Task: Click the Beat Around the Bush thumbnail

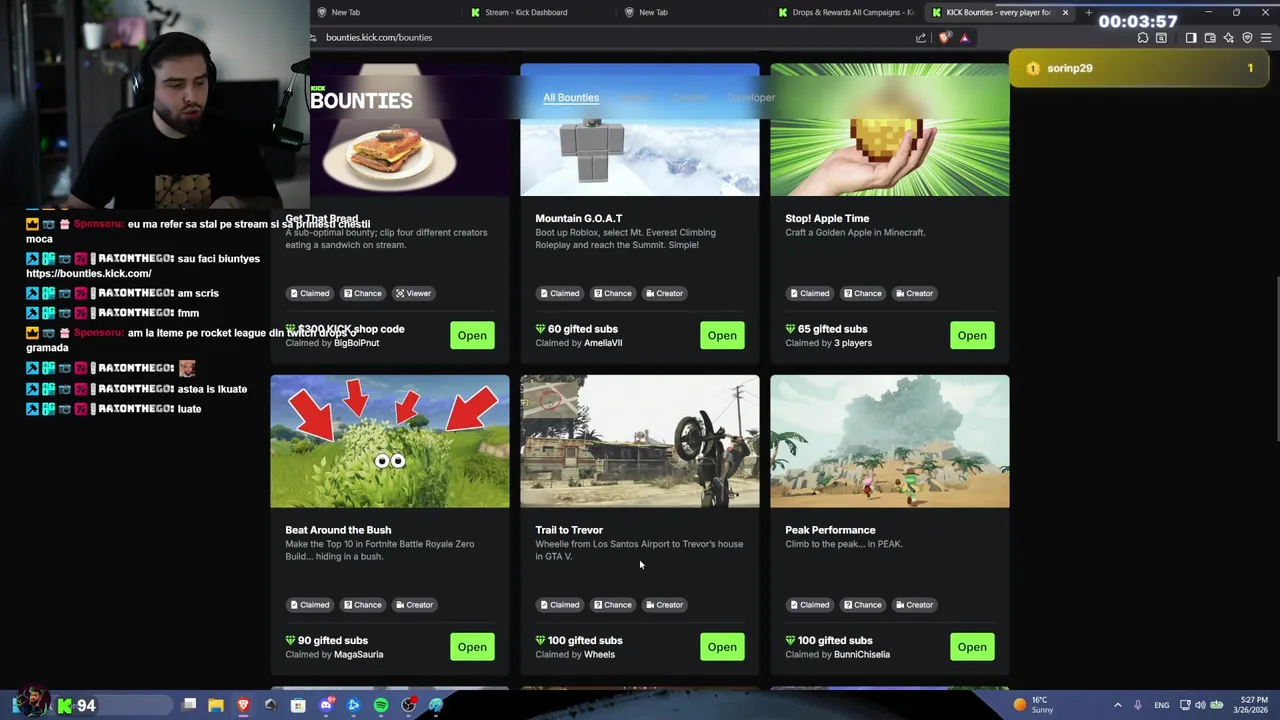Action: tap(390, 441)
